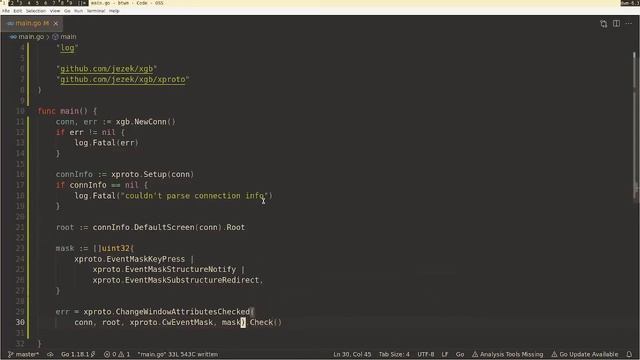Open the notifications bell
Viewport: 640px width, 360px height.
[629, 354]
